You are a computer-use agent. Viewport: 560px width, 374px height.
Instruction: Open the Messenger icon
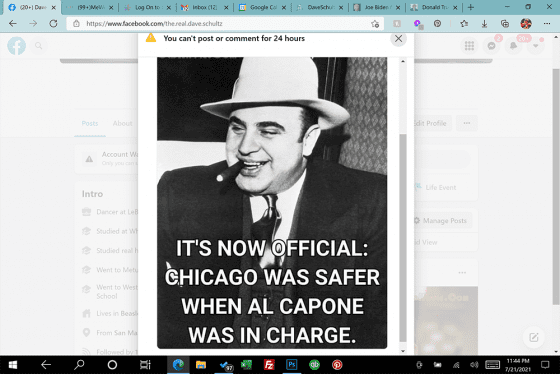[491, 46]
